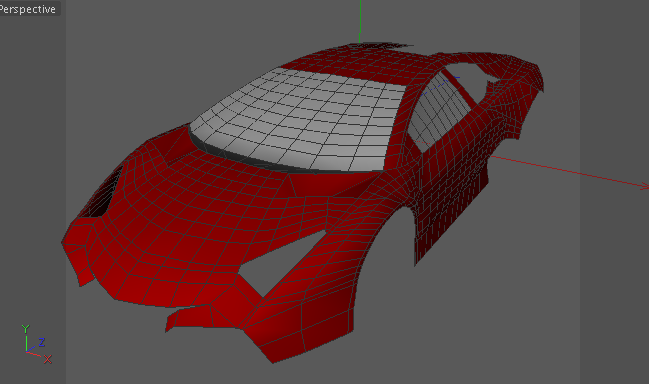Click the blue Z axis indicator on the gizmo
This screenshot has height=384, width=649.
(x=41, y=342)
